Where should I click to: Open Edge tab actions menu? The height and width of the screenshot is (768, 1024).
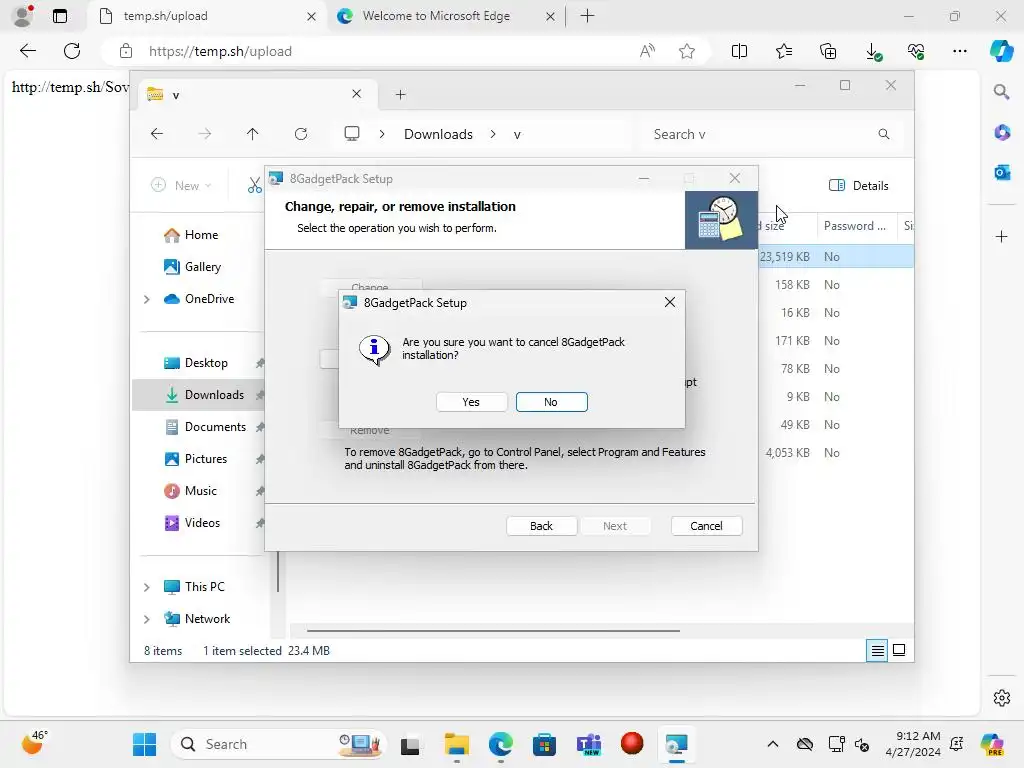(x=59, y=16)
